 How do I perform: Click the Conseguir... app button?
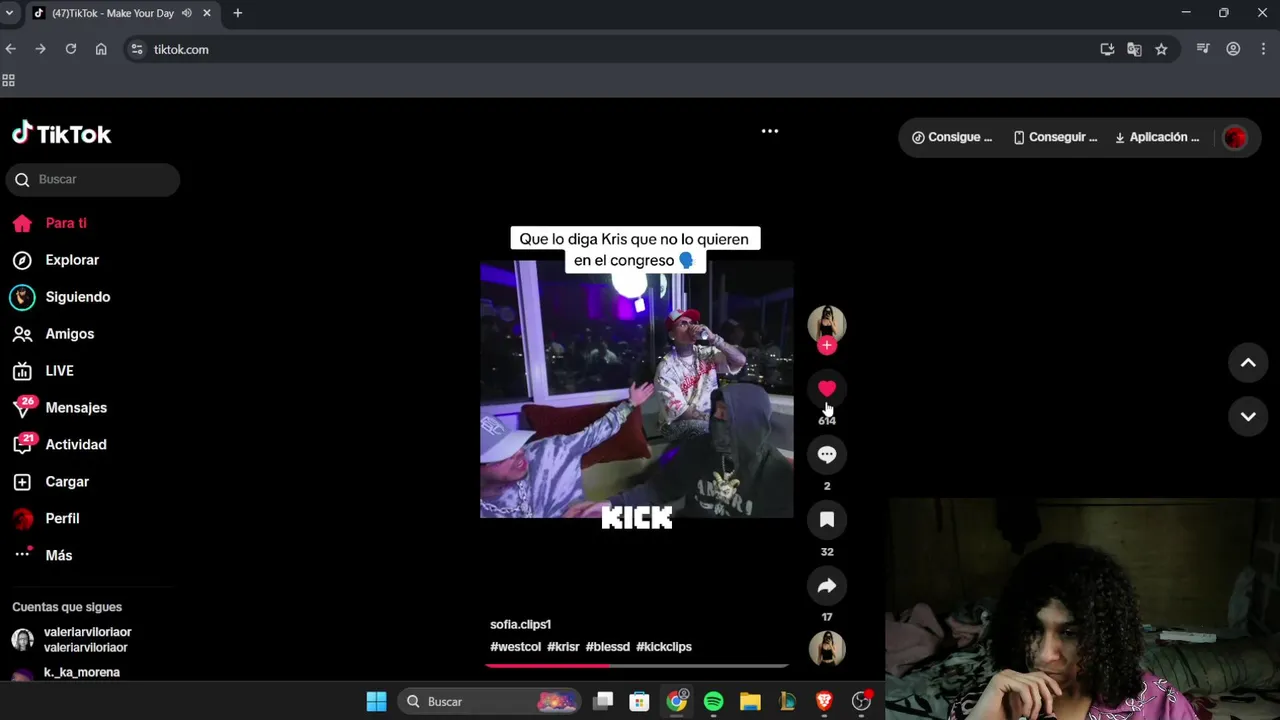pos(1055,138)
